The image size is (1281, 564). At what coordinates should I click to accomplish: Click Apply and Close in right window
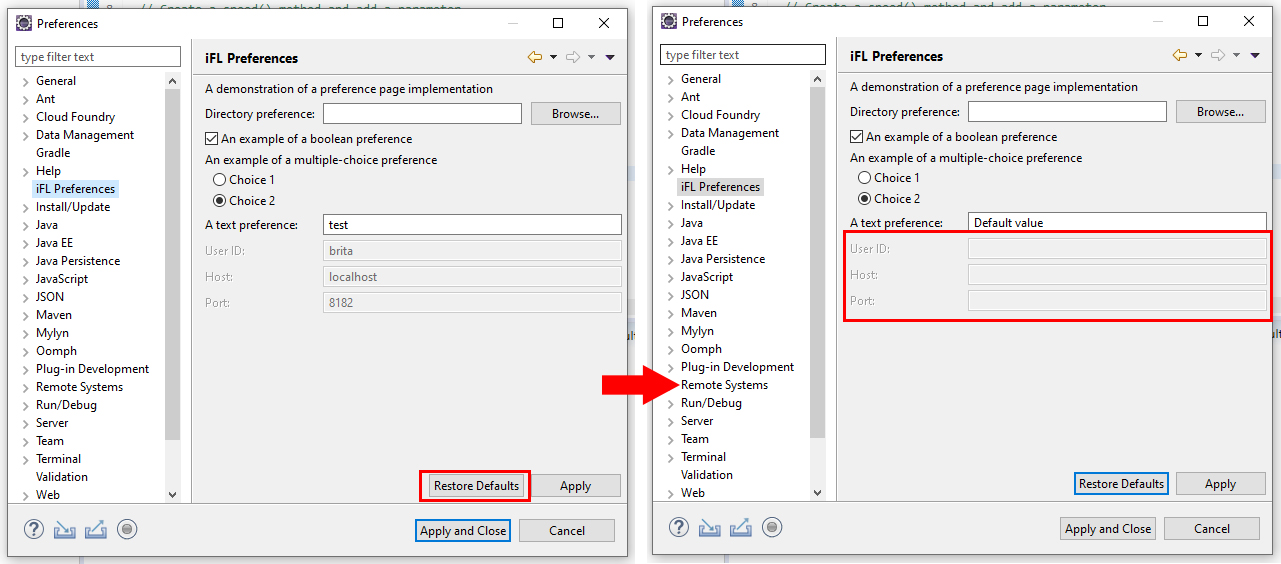click(1108, 529)
